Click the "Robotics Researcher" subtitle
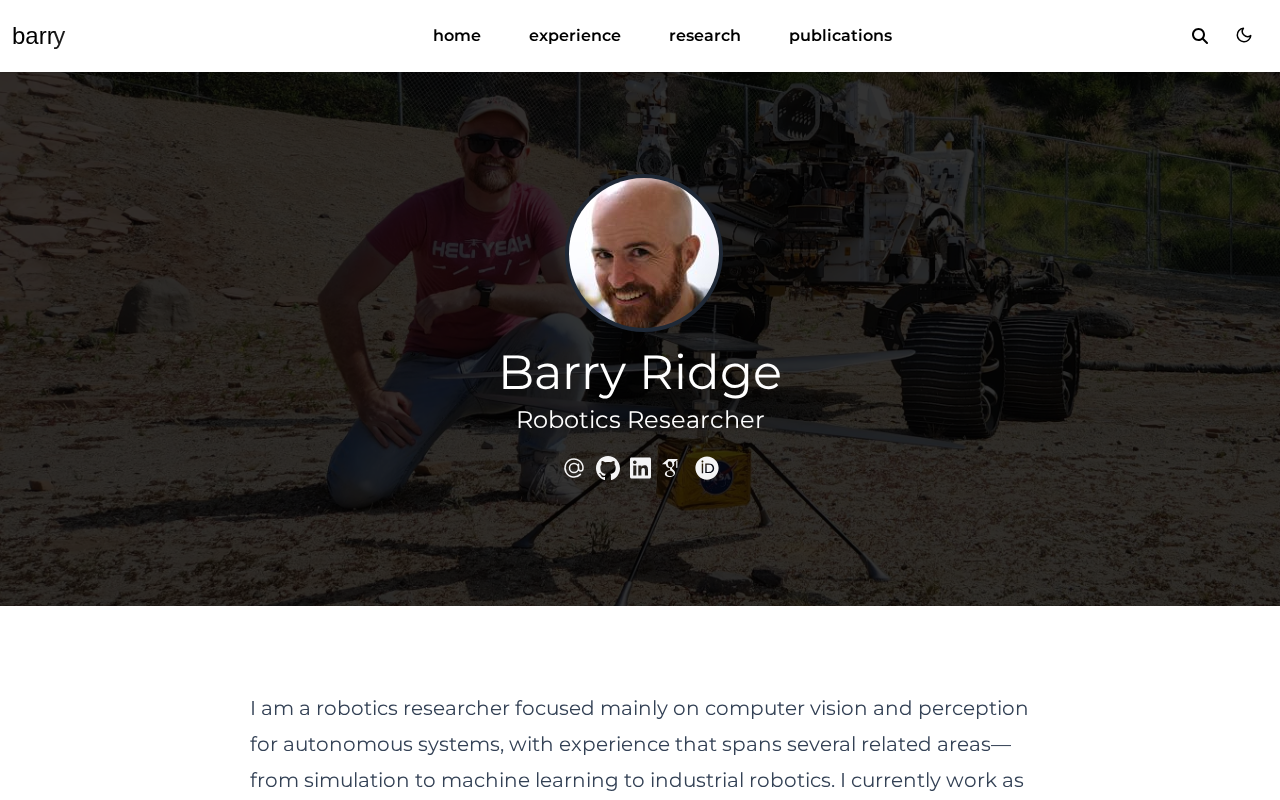Viewport: 1280px width, 800px height. (640, 420)
